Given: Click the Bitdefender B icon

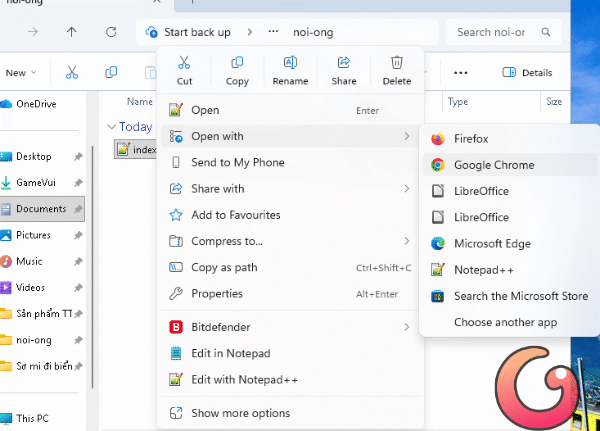Looking at the screenshot, I should coord(176,327).
